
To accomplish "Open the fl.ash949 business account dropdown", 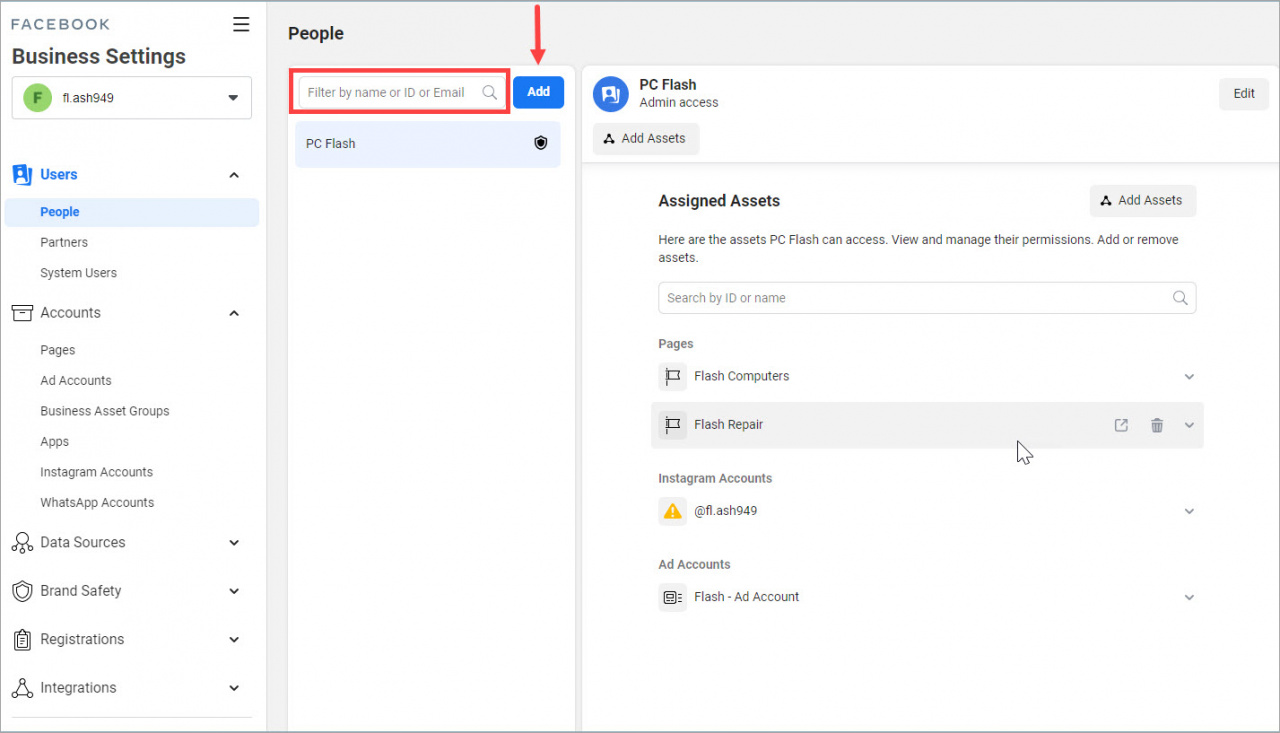I will (x=132, y=98).
